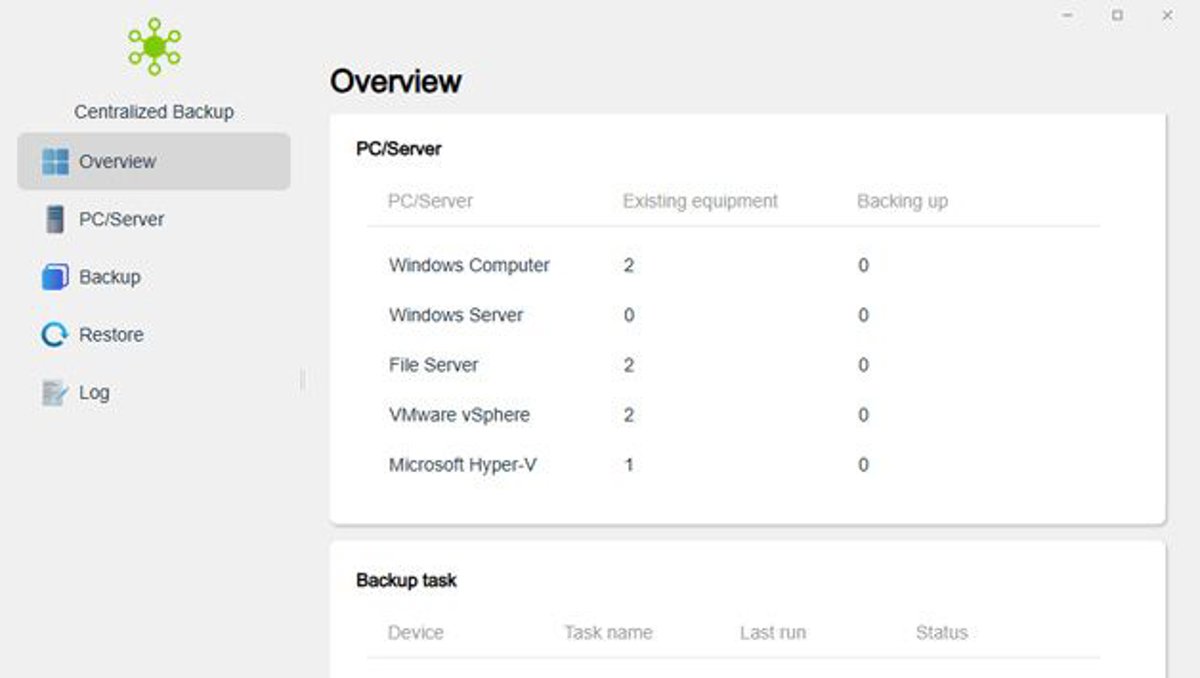Go to the PC/Server section

(x=121, y=220)
